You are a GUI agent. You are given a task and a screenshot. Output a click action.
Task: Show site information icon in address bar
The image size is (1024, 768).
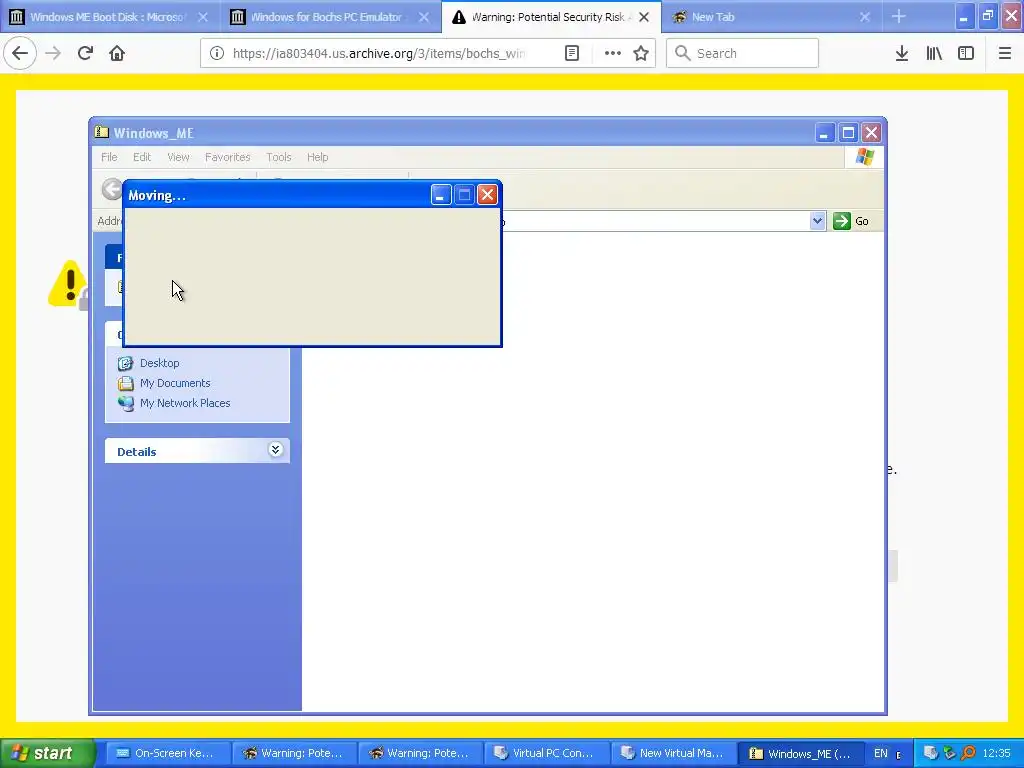[217, 53]
